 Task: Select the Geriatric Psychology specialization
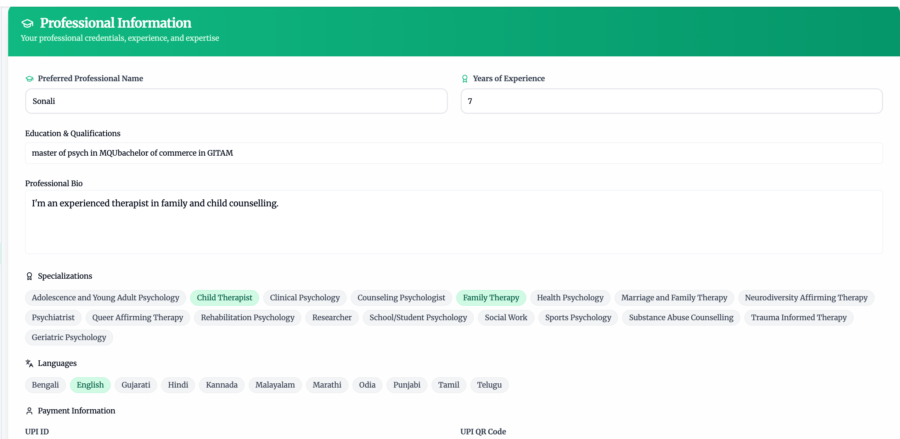click(69, 337)
